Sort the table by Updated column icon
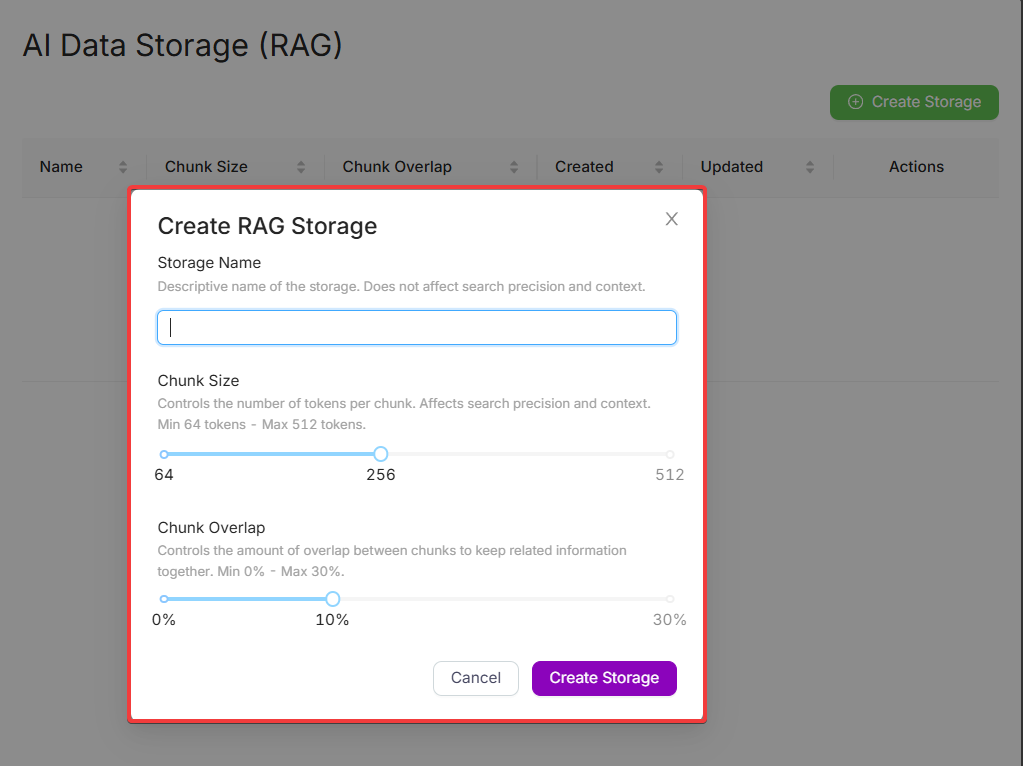Screen dimensions: 1023x766 tap(810, 167)
